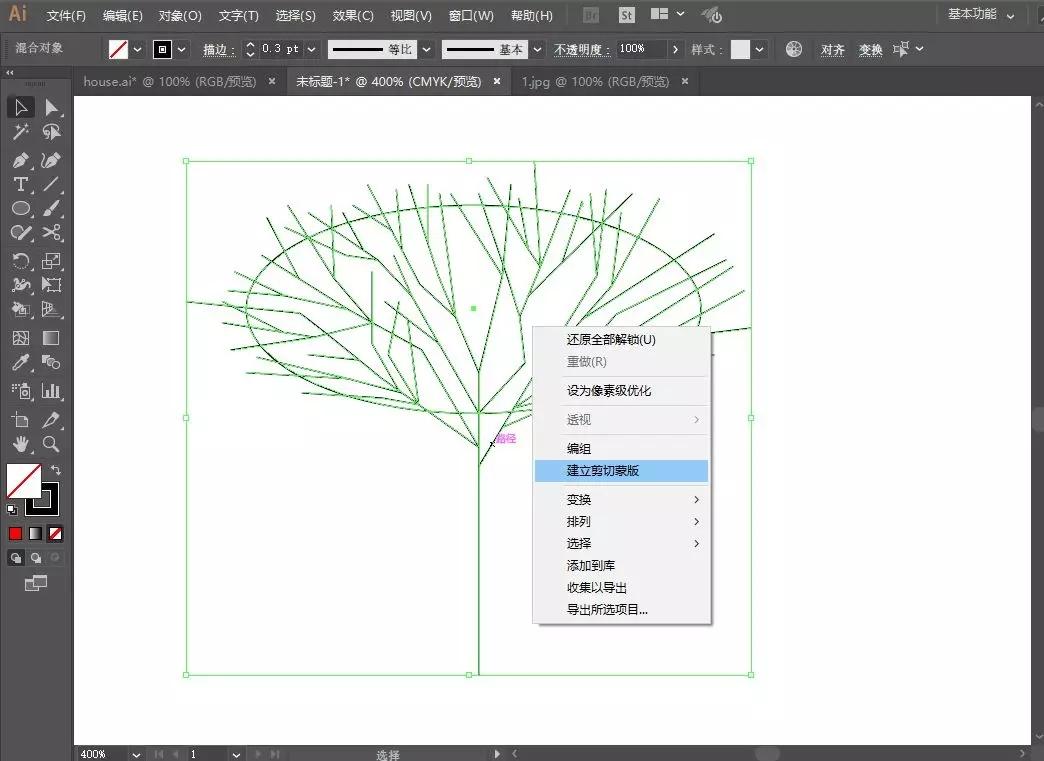This screenshot has width=1044, height=761.
Task: Select the Lasso tool
Action: pyautogui.click(x=51, y=132)
